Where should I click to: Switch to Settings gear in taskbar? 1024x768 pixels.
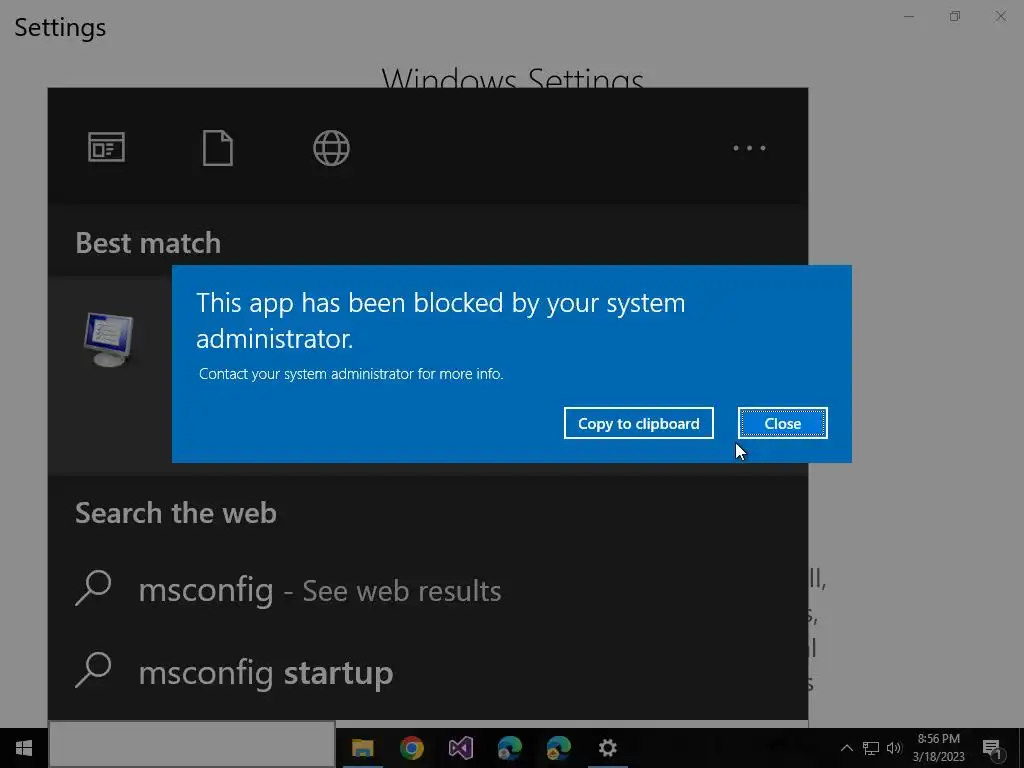point(607,748)
